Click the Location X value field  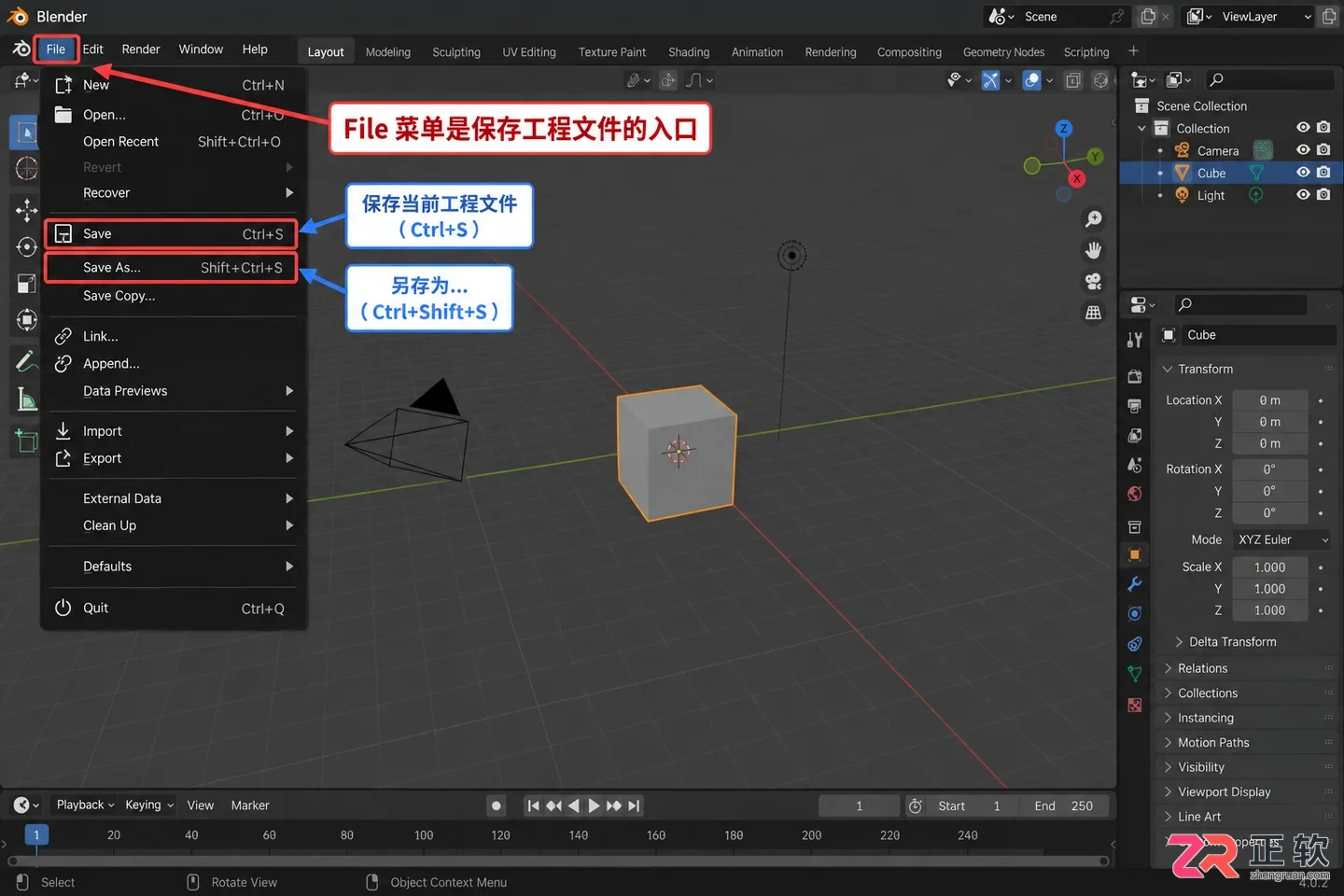(x=1269, y=400)
